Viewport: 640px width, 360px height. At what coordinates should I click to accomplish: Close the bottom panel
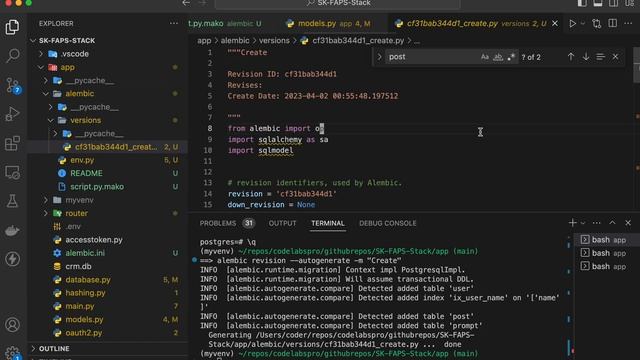[x=628, y=223]
